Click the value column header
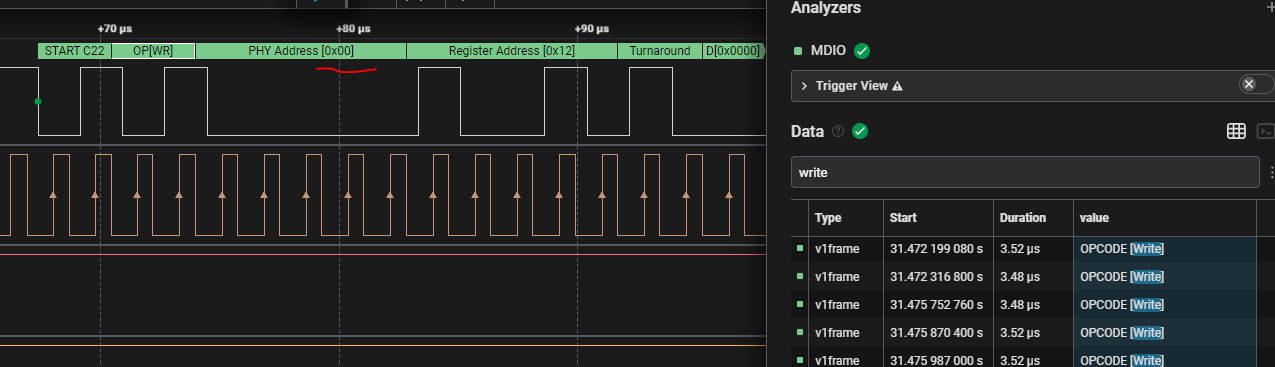Image resolution: width=1275 pixels, height=367 pixels. pyautogui.click(x=1094, y=217)
